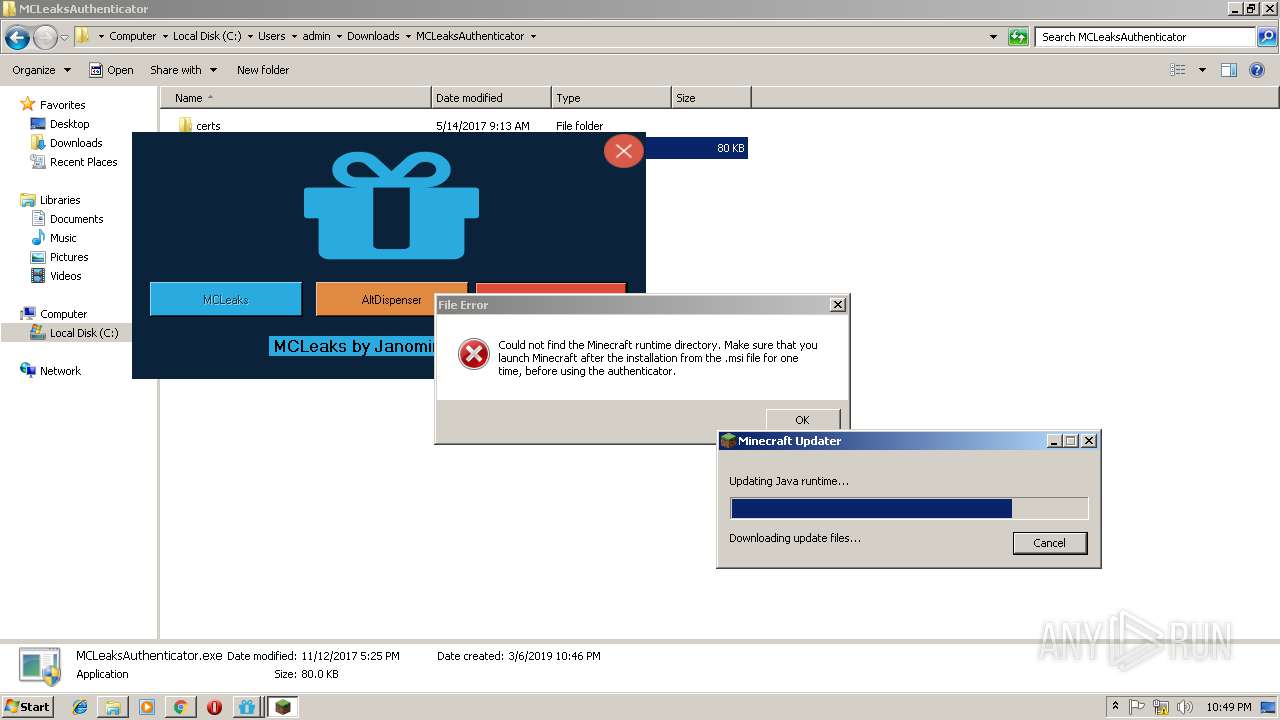
Task: Launch Opera browser from taskbar
Action: point(214,707)
